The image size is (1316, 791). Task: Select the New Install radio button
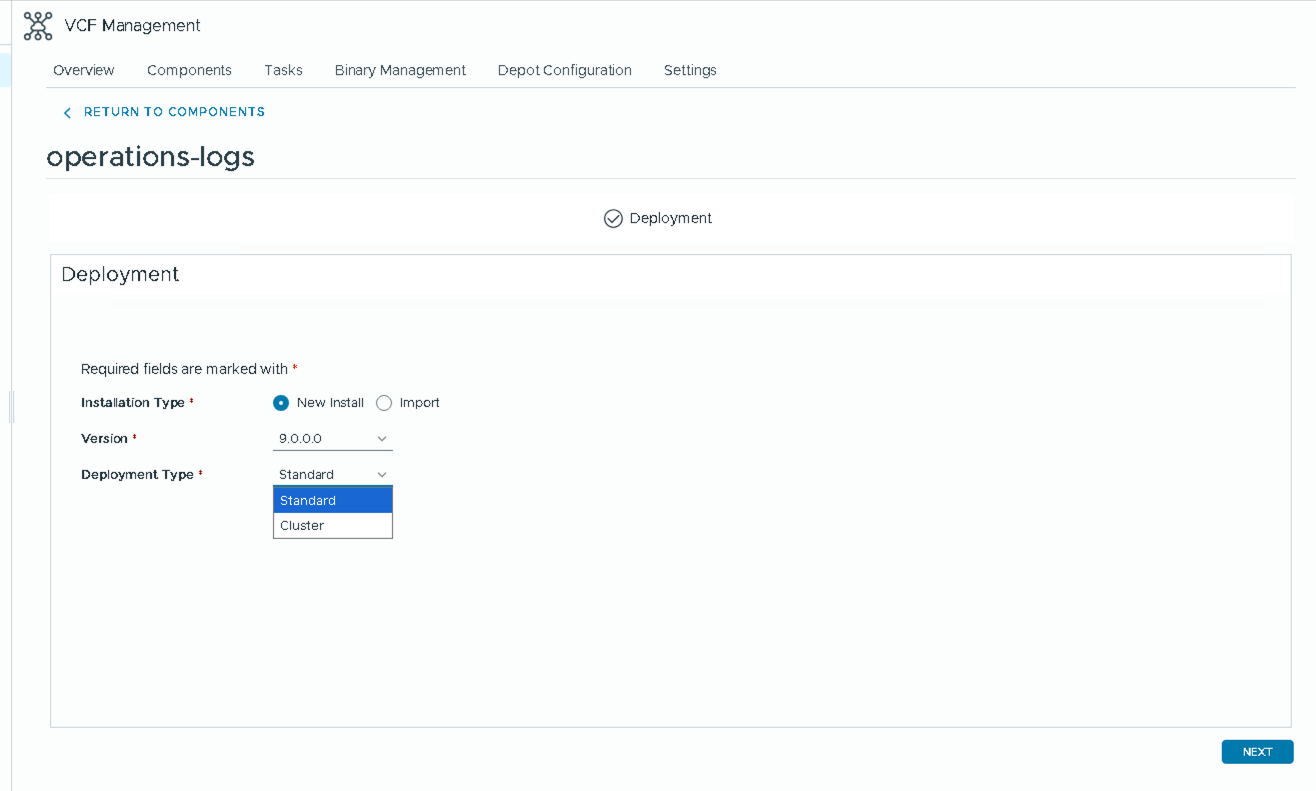(x=281, y=403)
